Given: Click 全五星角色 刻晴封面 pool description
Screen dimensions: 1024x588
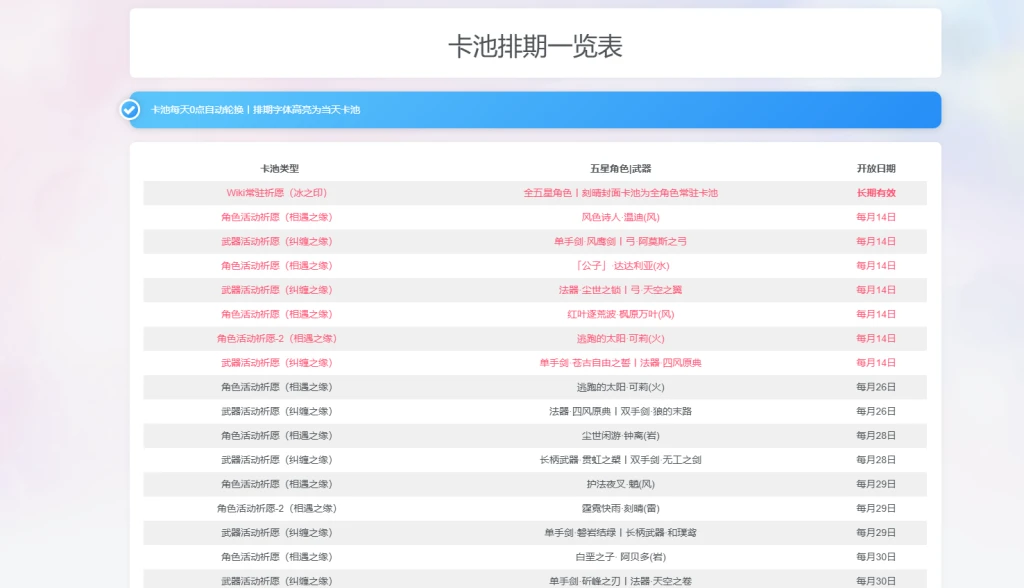Looking at the screenshot, I should (620, 193).
